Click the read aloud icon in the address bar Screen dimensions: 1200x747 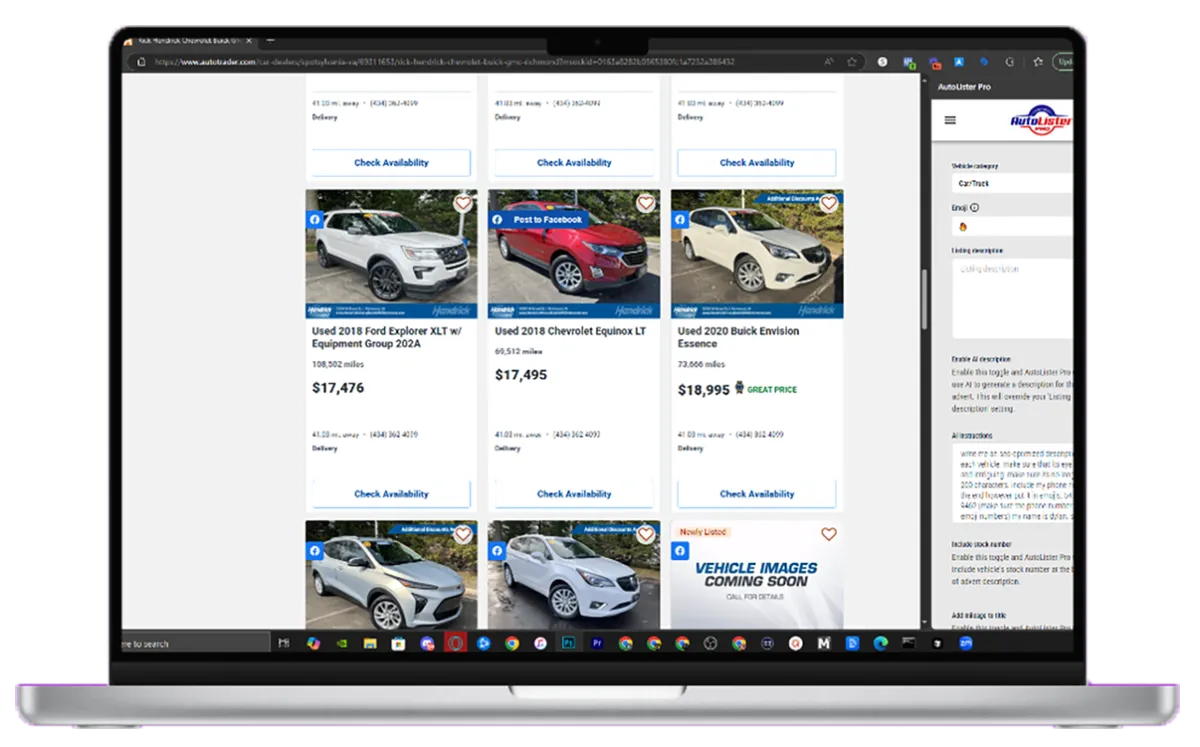[x=829, y=62]
